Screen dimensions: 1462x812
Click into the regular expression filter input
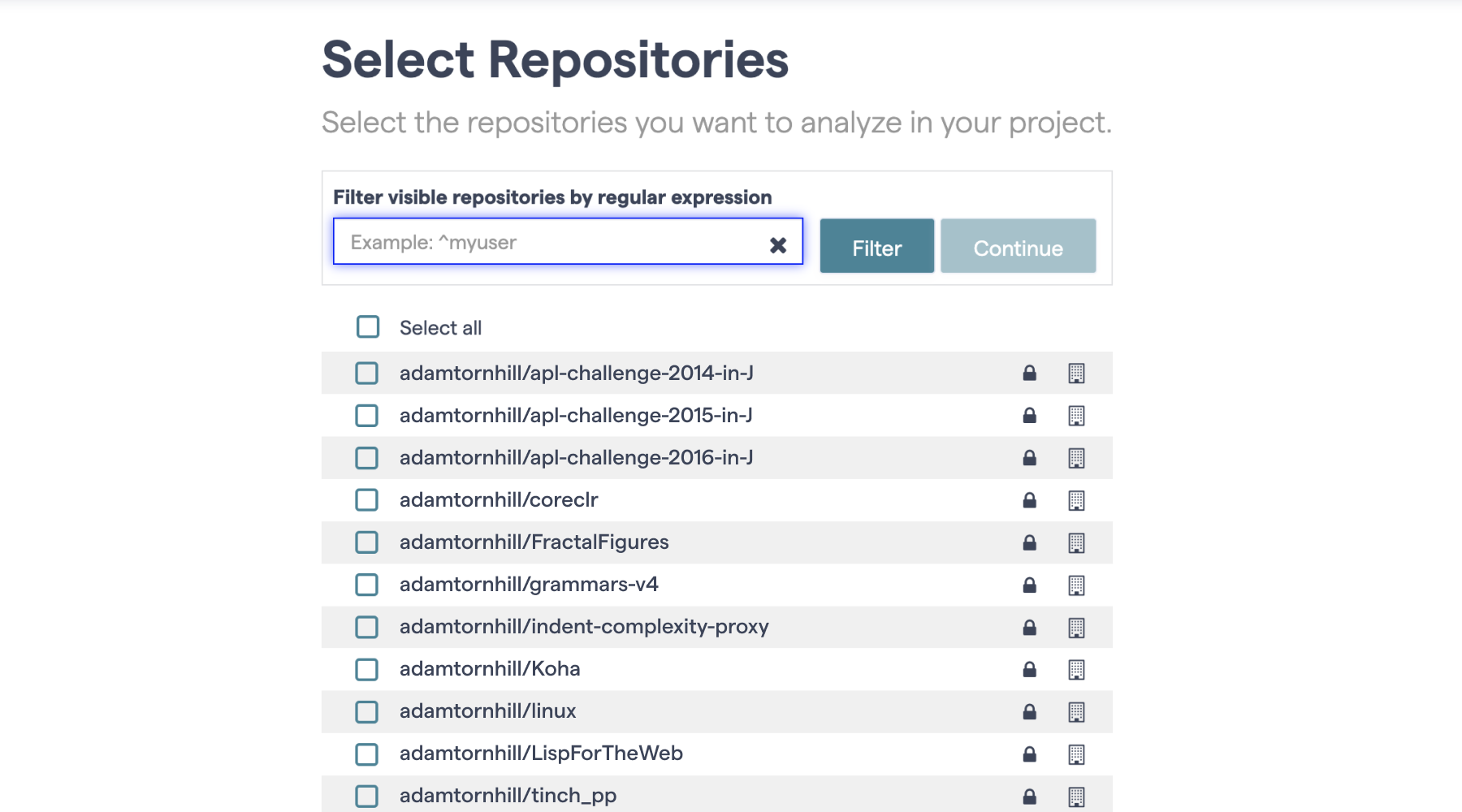(560, 242)
